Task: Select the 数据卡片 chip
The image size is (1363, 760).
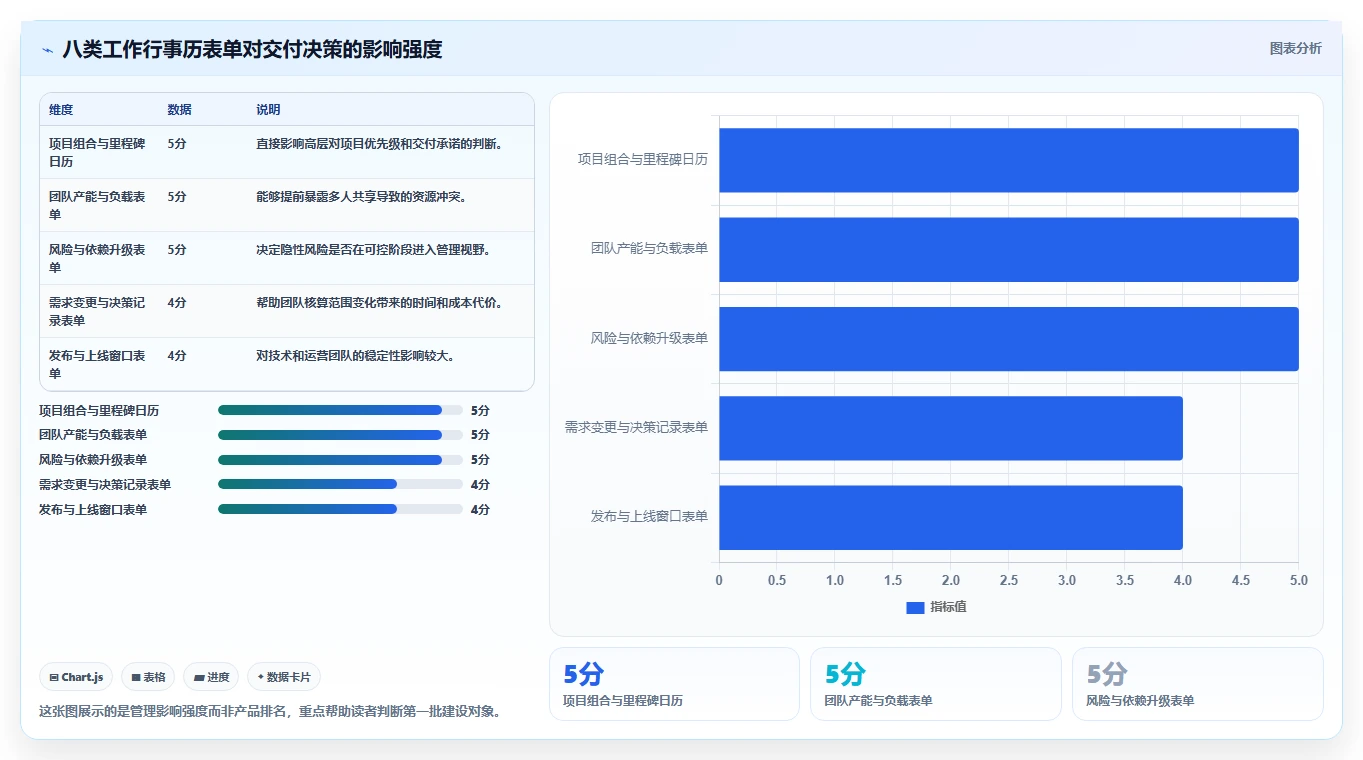Action: [284, 677]
